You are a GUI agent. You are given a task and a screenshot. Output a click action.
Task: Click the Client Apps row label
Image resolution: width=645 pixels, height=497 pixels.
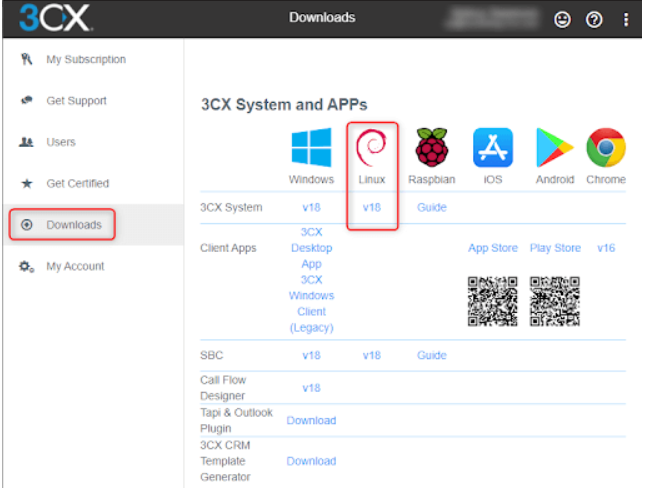(x=228, y=248)
